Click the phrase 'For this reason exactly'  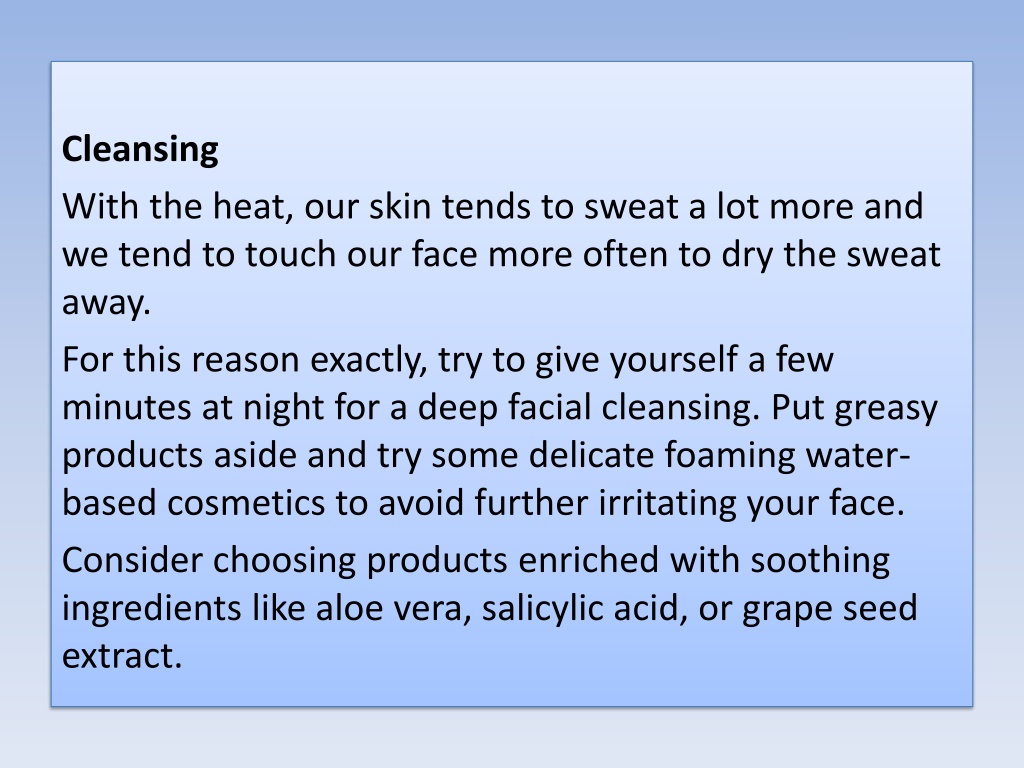coord(245,360)
